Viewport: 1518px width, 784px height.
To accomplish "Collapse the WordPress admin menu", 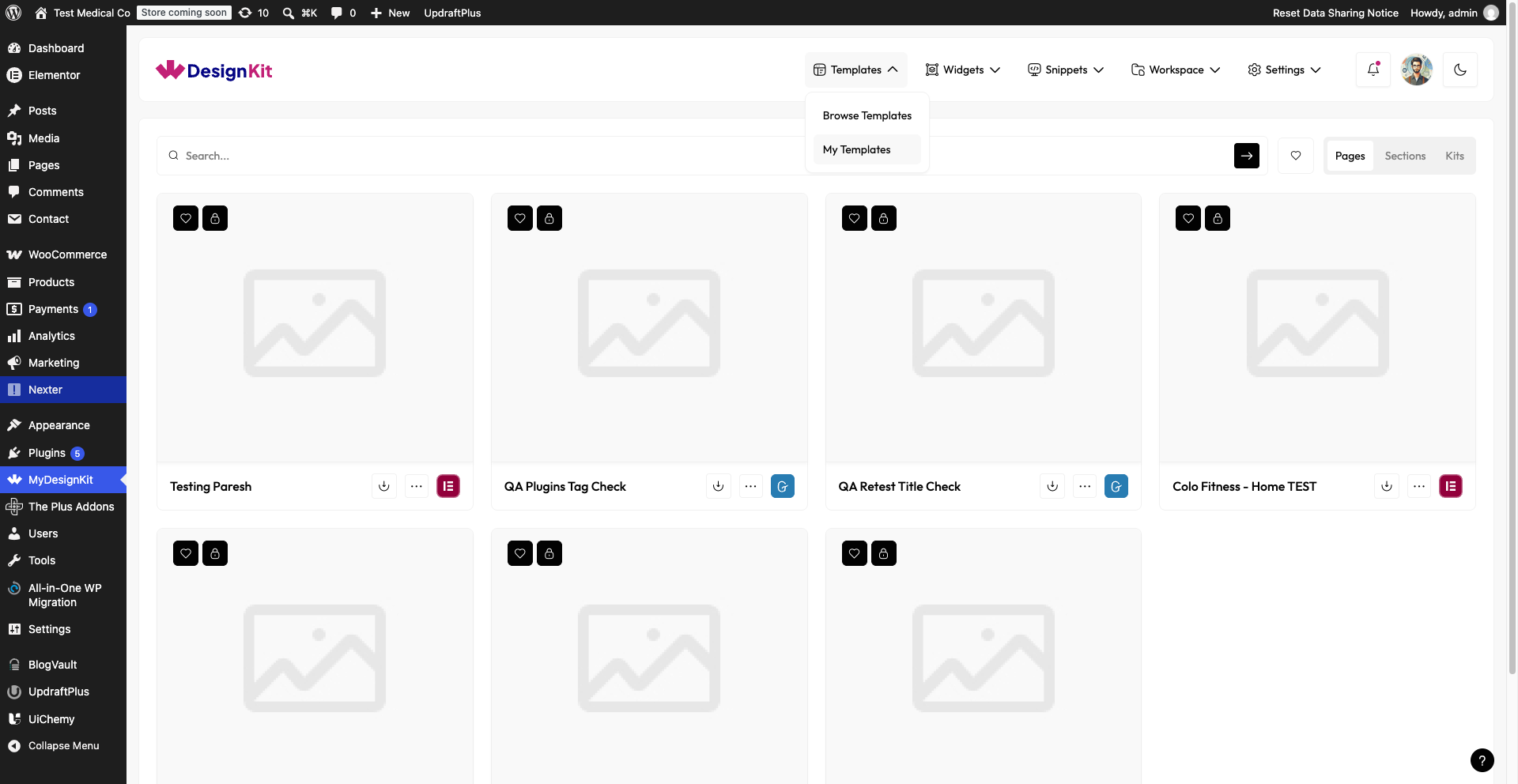I will 63,746.
